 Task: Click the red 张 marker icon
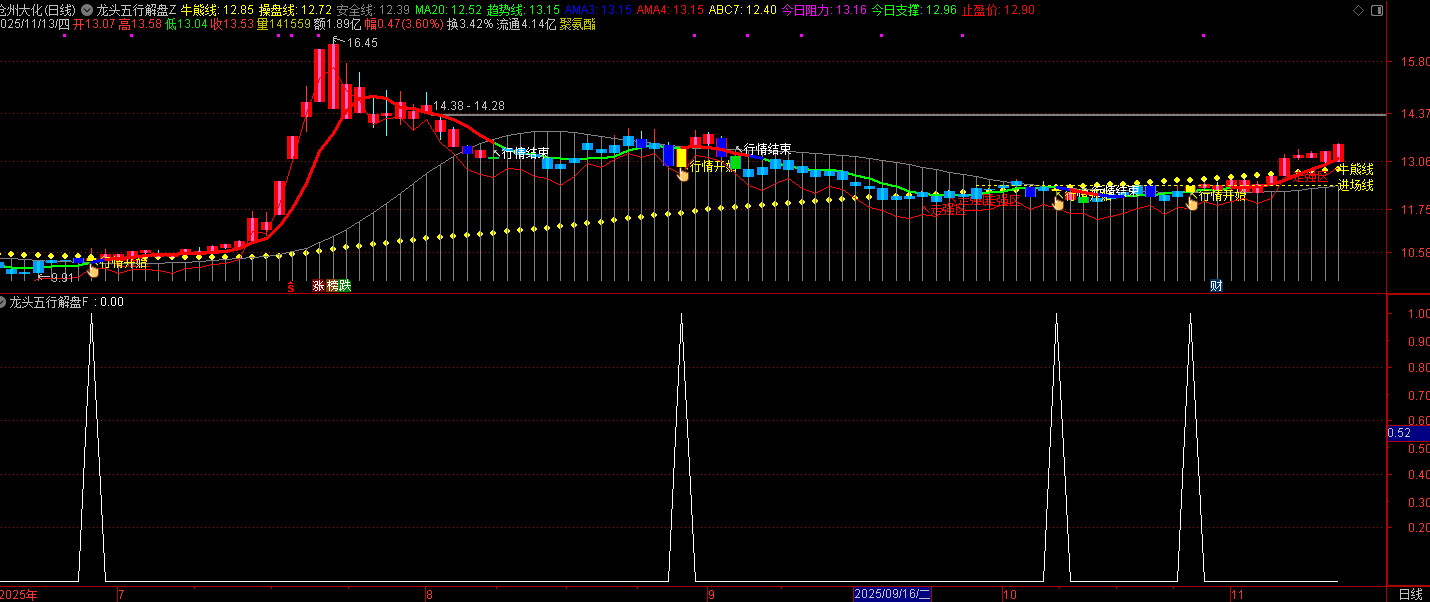[x=318, y=286]
